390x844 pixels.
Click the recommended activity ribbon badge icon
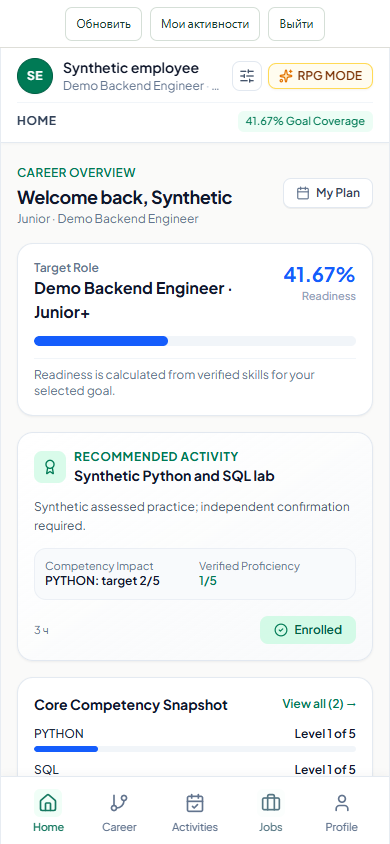coord(50,467)
